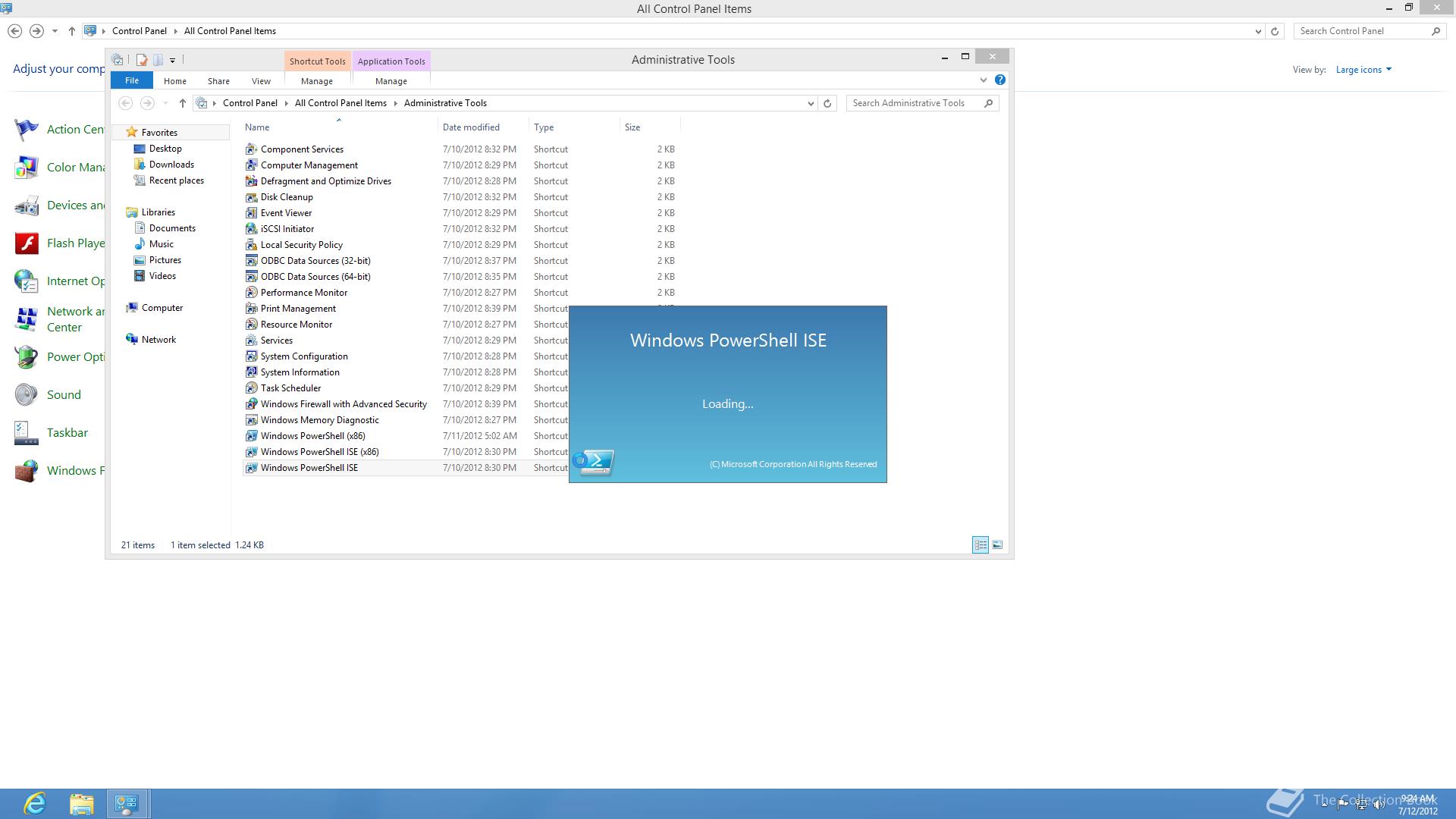Switch to Share ribbon tab
Screen dimensions: 1456x819
[x=218, y=81]
